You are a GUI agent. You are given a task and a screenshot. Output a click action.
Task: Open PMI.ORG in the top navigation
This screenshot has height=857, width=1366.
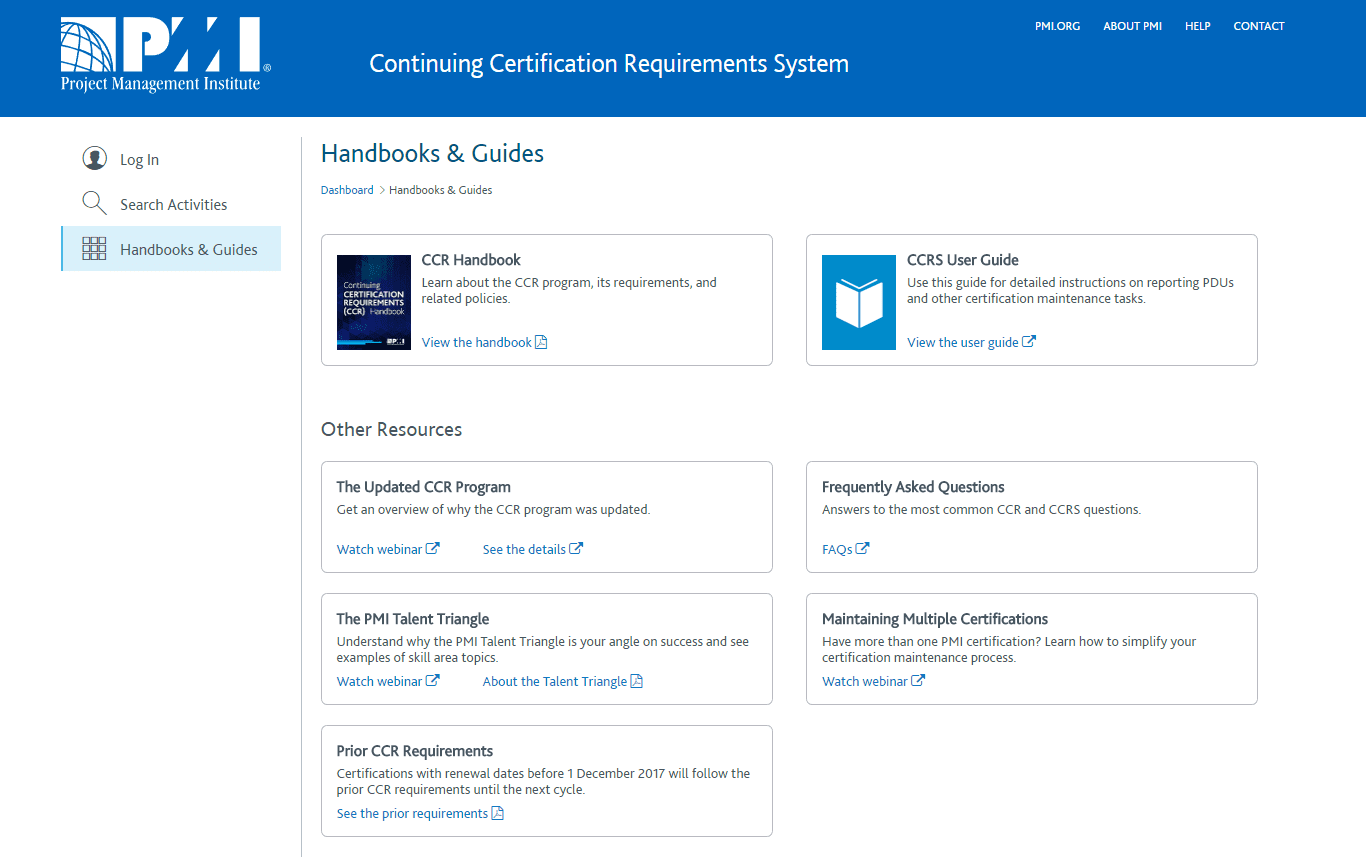pyautogui.click(x=1058, y=26)
